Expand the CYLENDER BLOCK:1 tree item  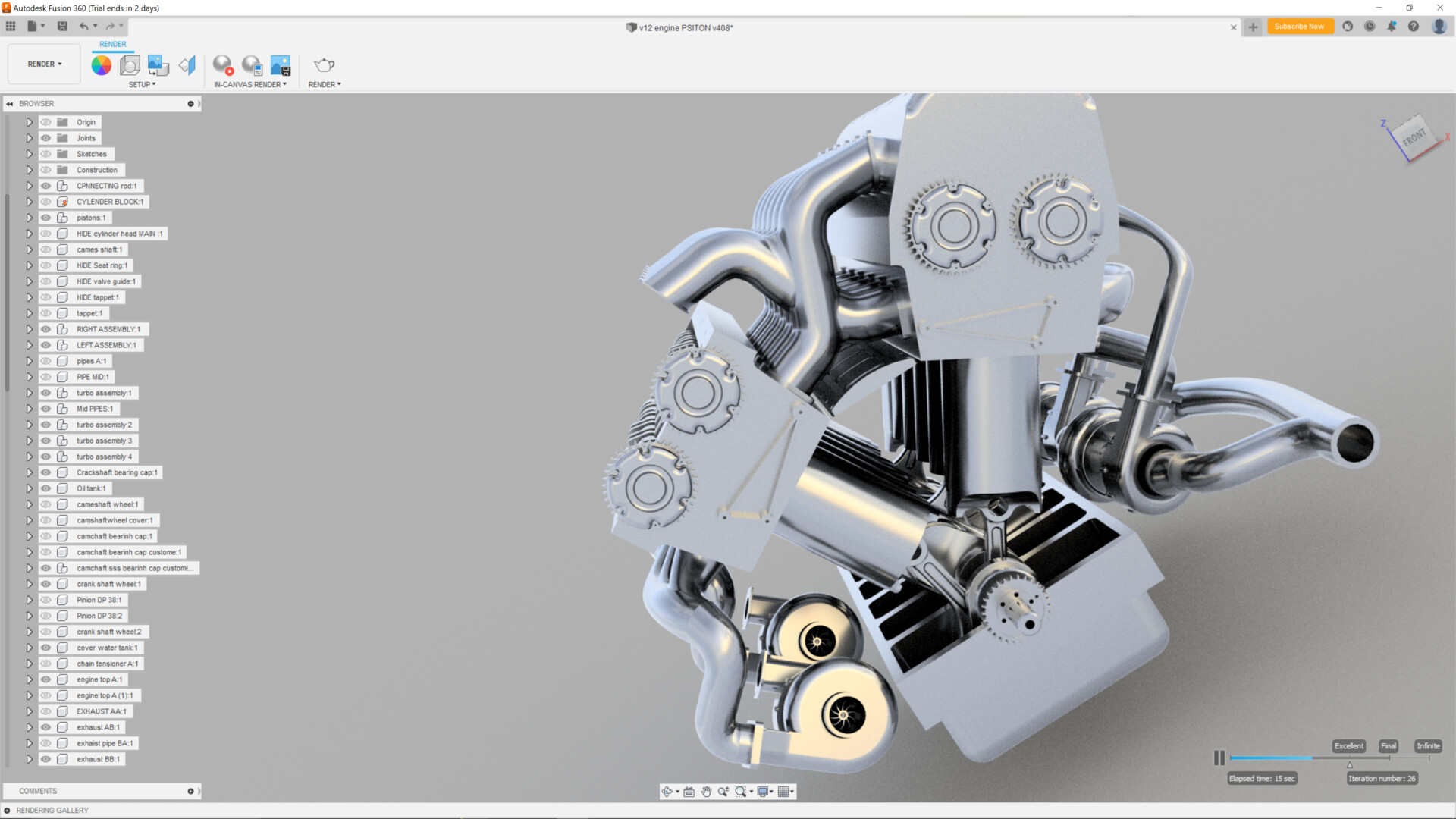coord(29,202)
